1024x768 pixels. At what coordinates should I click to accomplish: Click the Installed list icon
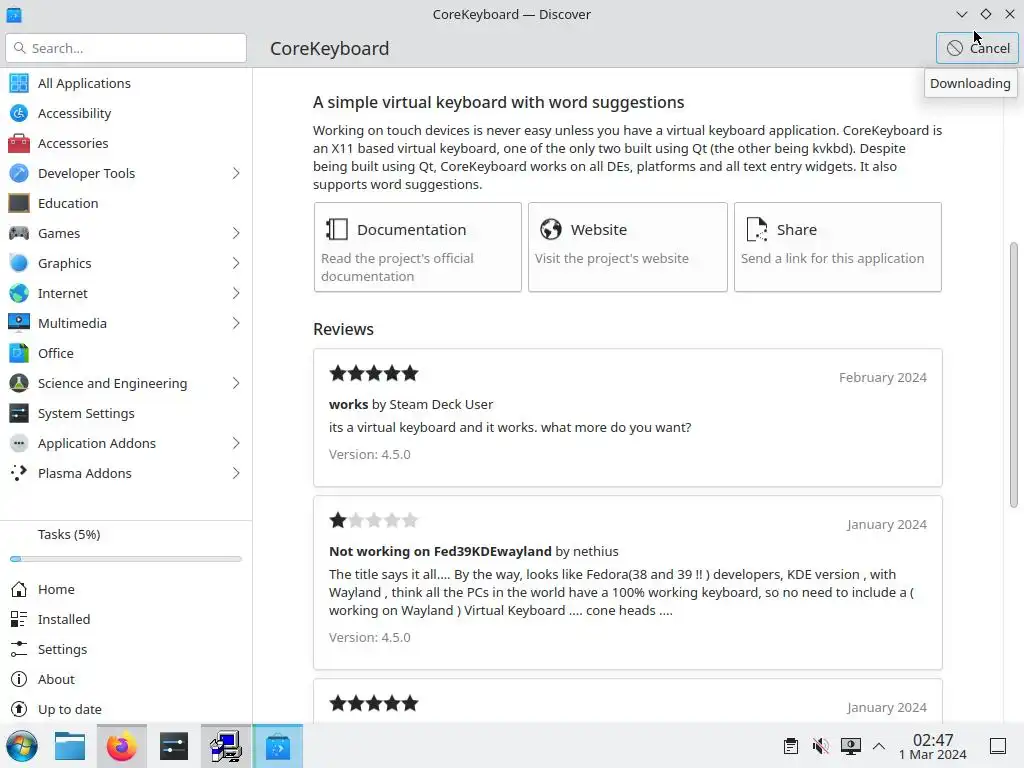coord(19,619)
